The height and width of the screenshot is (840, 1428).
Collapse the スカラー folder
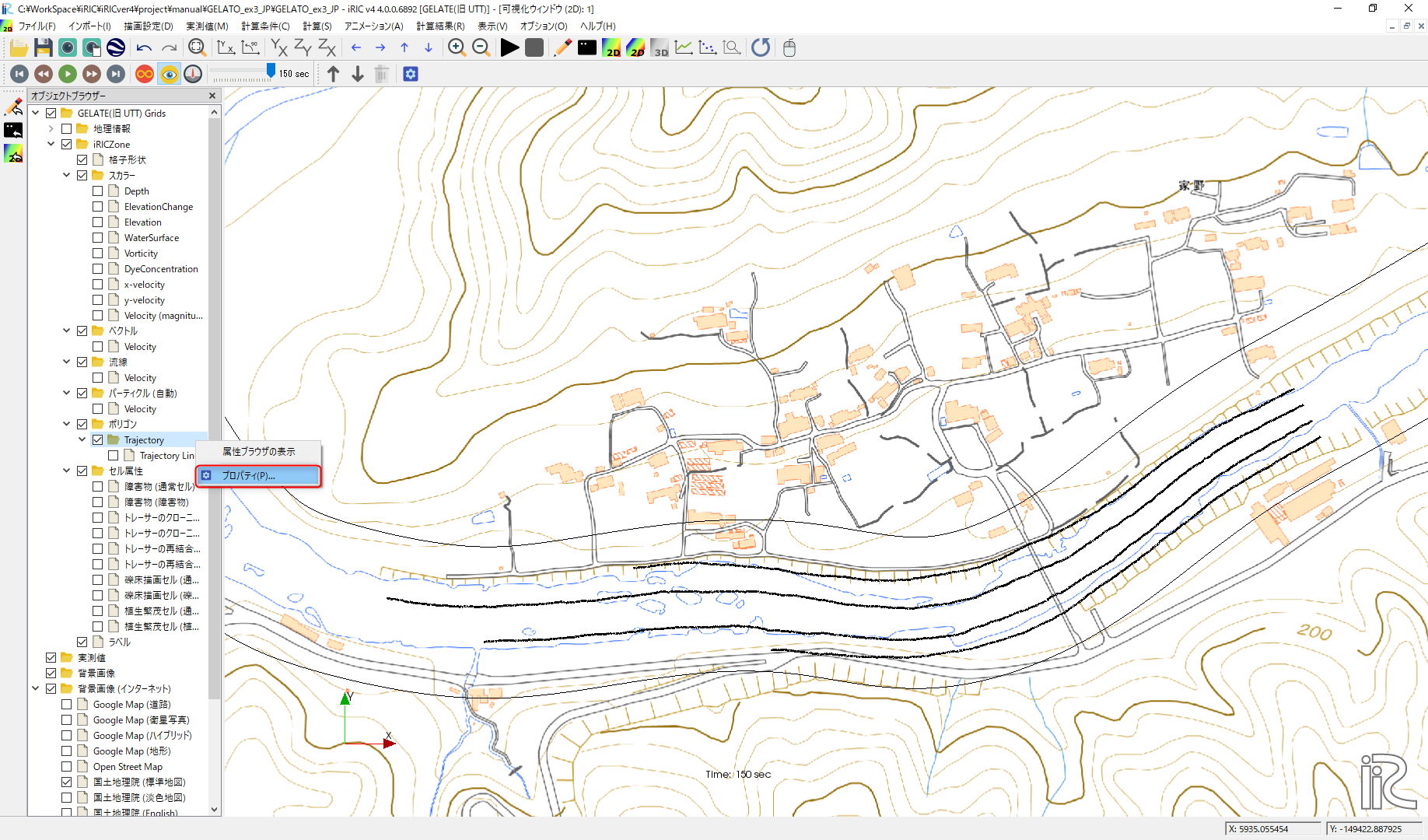click(x=67, y=176)
